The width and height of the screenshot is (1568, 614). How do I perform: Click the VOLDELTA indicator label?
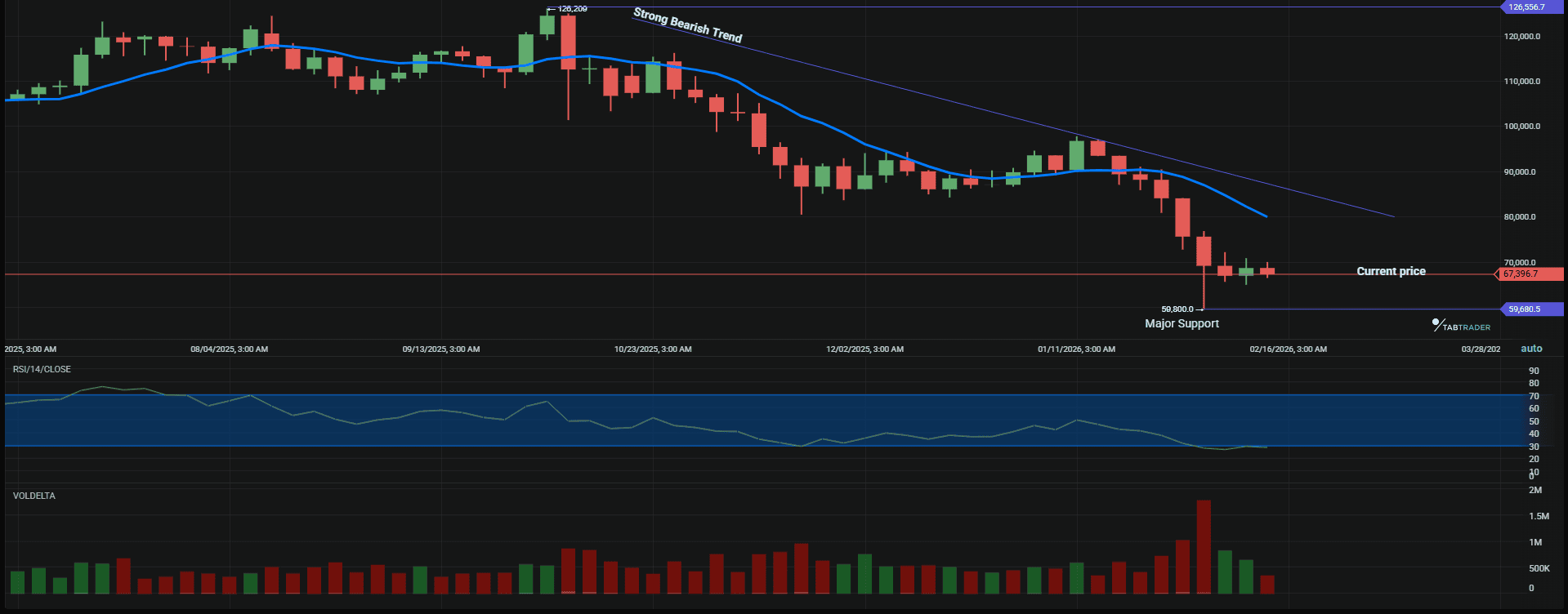[34, 496]
